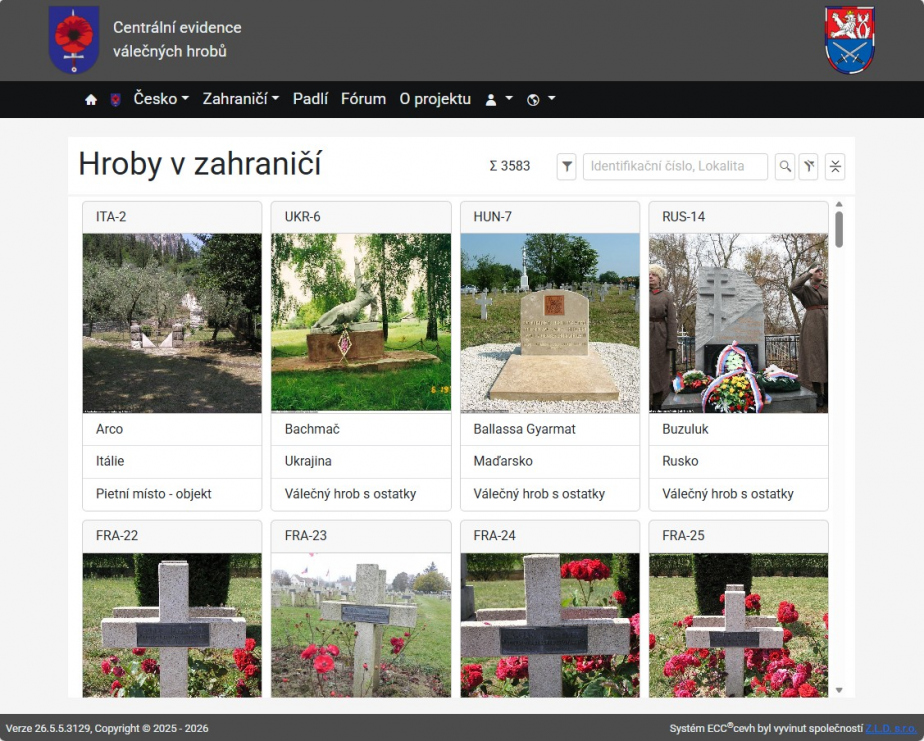
Task: Open the RUS-14 Buzuluk photo
Action: click(738, 323)
